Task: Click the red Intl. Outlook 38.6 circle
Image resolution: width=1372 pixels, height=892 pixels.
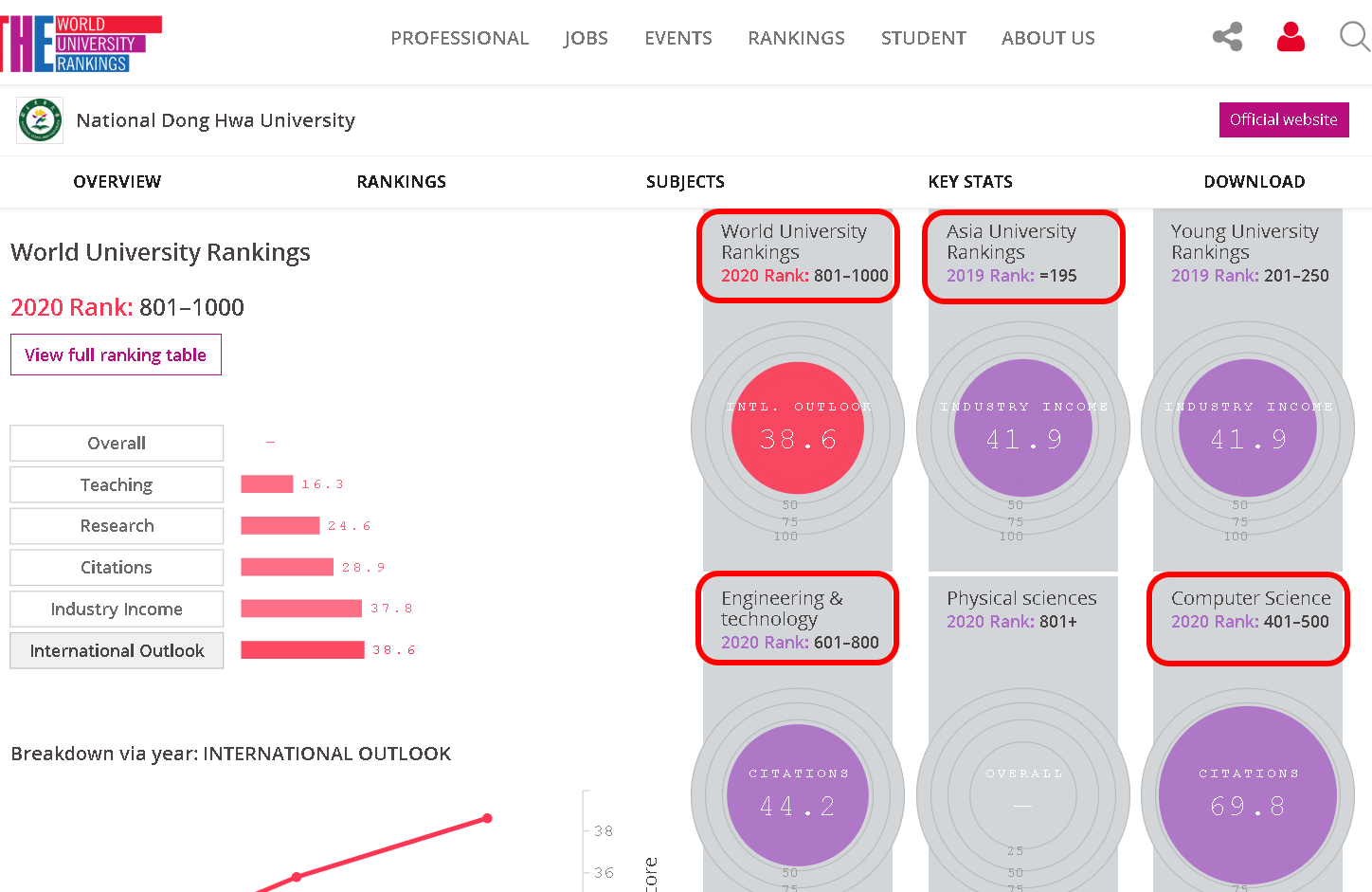Action: (x=798, y=428)
